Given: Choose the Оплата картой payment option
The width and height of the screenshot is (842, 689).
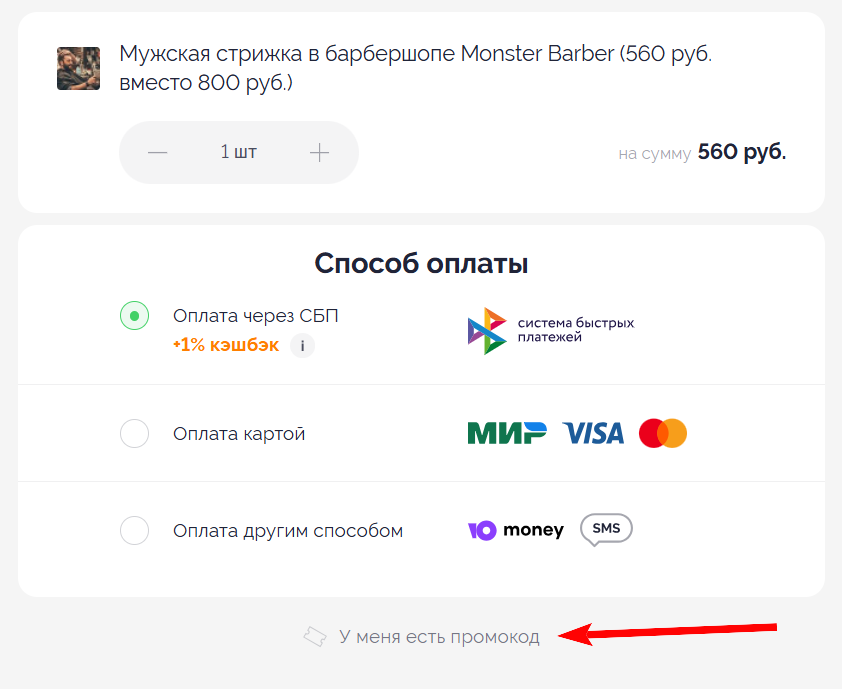Looking at the screenshot, I should pos(134,433).
